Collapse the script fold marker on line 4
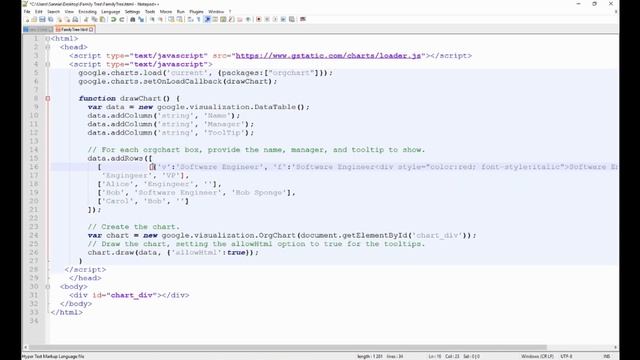 point(47,64)
